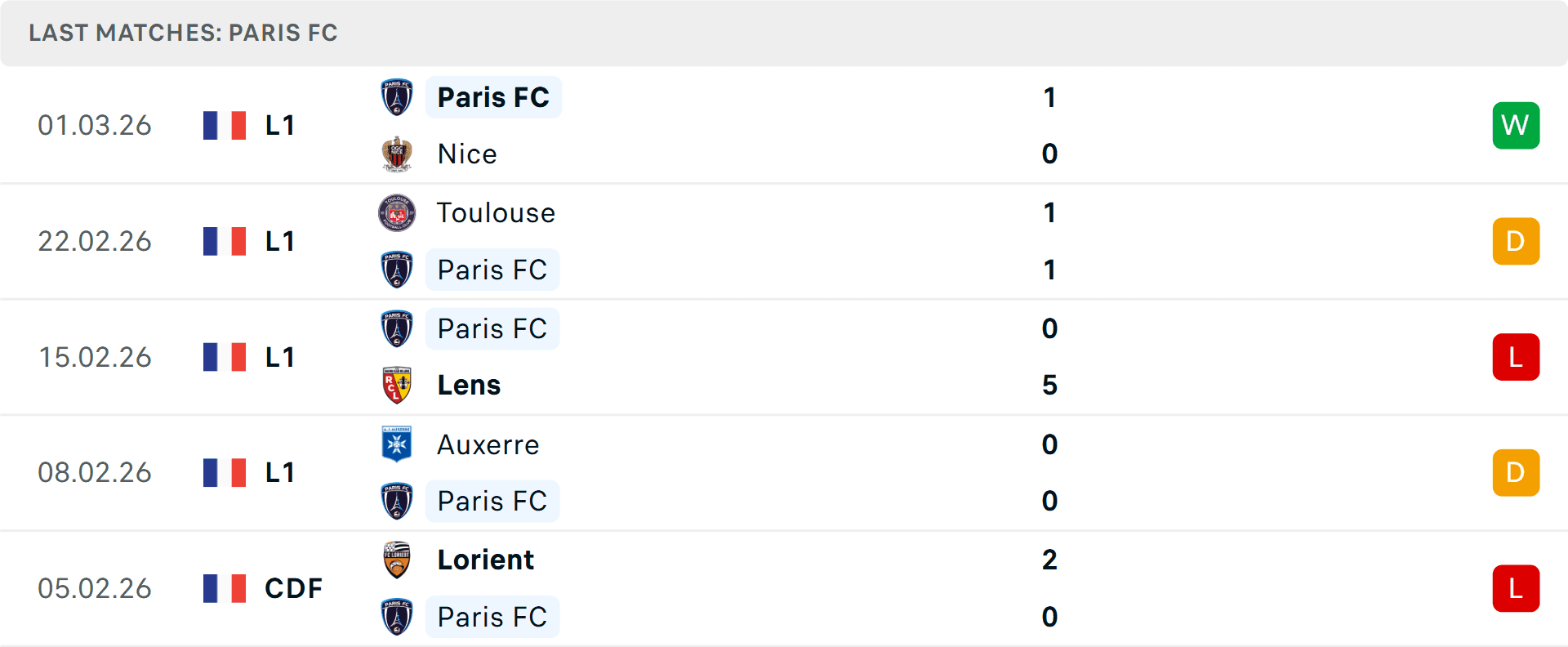Image resolution: width=1568 pixels, height=647 pixels.
Task: Select the Auxerre club logo
Action: [x=397, y=444]
